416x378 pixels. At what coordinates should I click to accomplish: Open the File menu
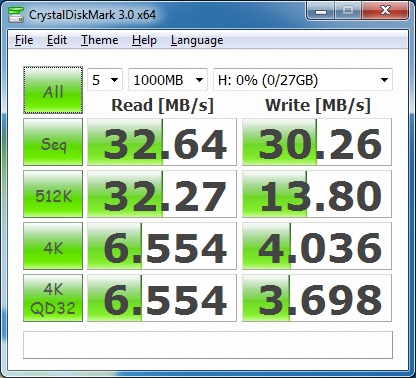click(x=24, y=40)
